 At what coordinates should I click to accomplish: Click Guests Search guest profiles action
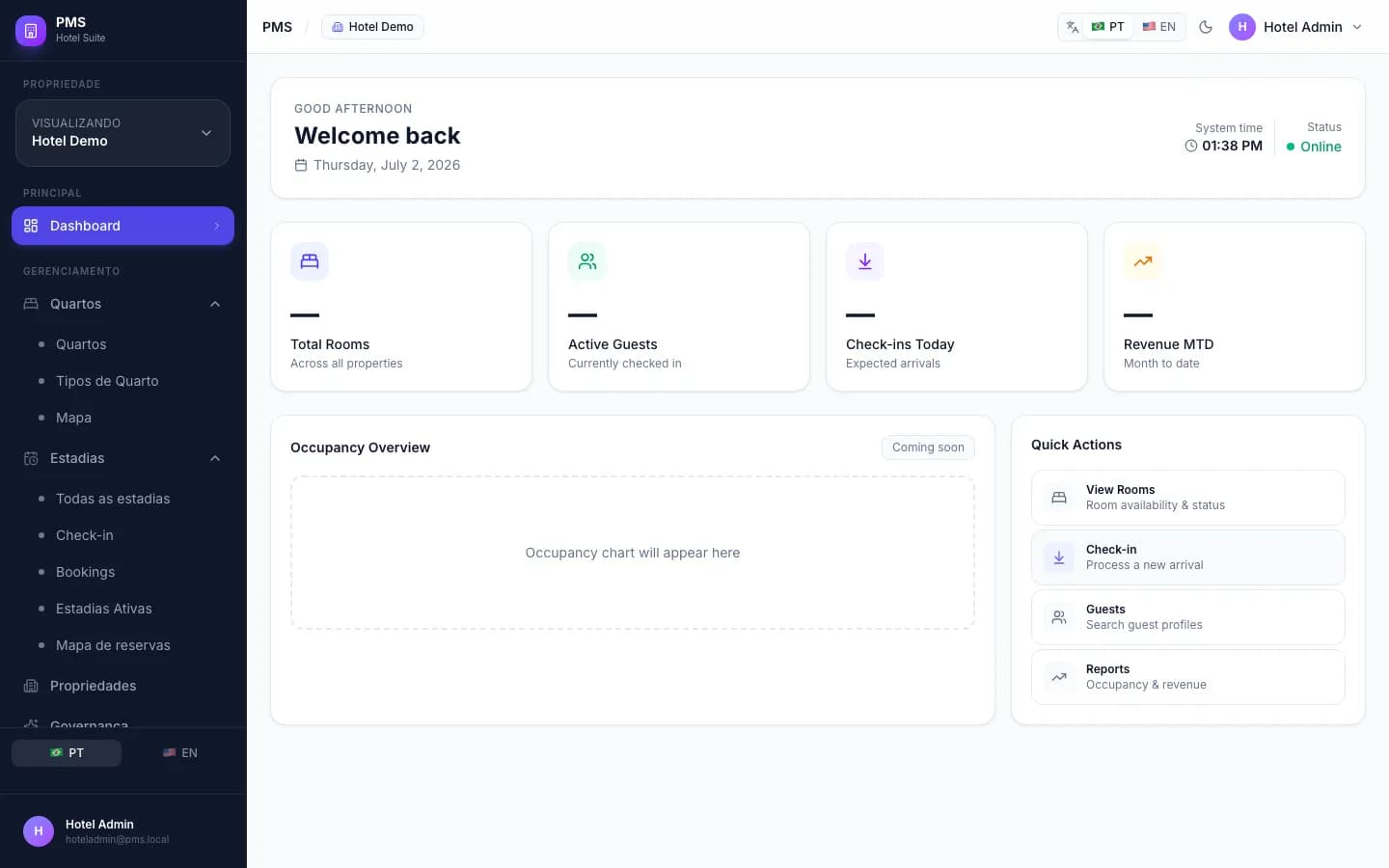coord(1188,617)
